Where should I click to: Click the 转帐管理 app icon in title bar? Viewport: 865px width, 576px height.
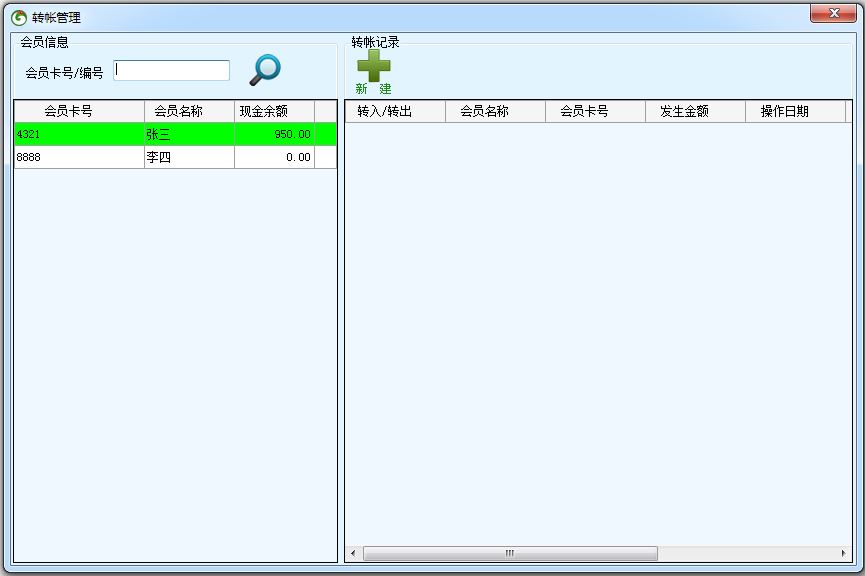pyautogui.click(x=19, y=18)
